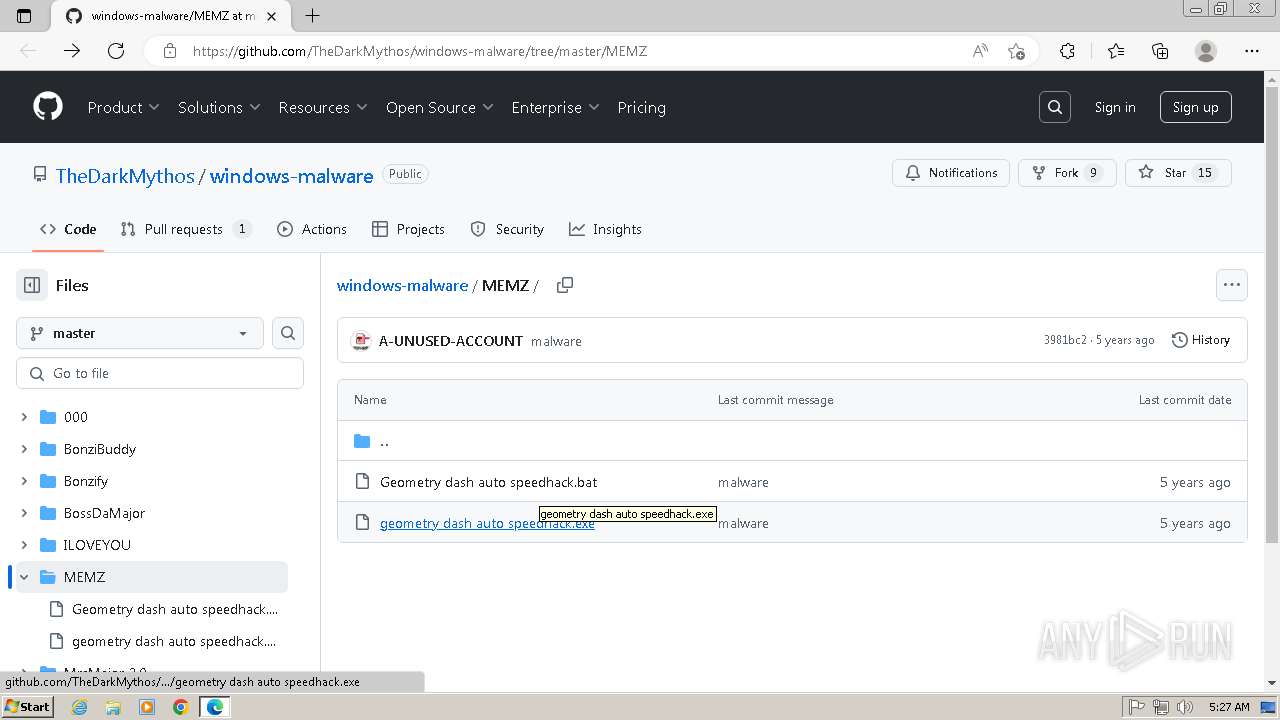Open windows-malware repository title link

click(x=291, y=176)
